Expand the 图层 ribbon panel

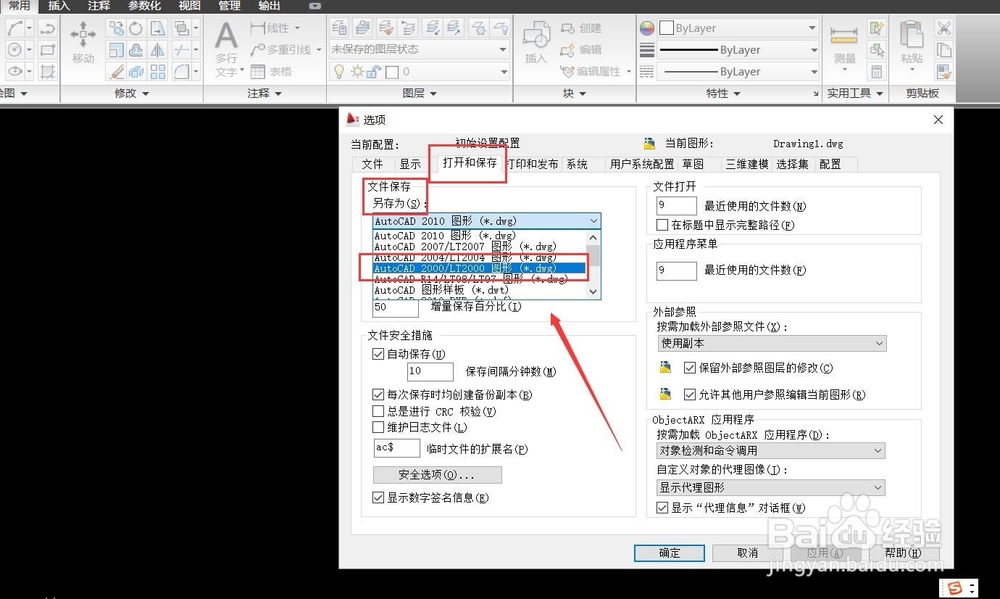coord(420,93)
